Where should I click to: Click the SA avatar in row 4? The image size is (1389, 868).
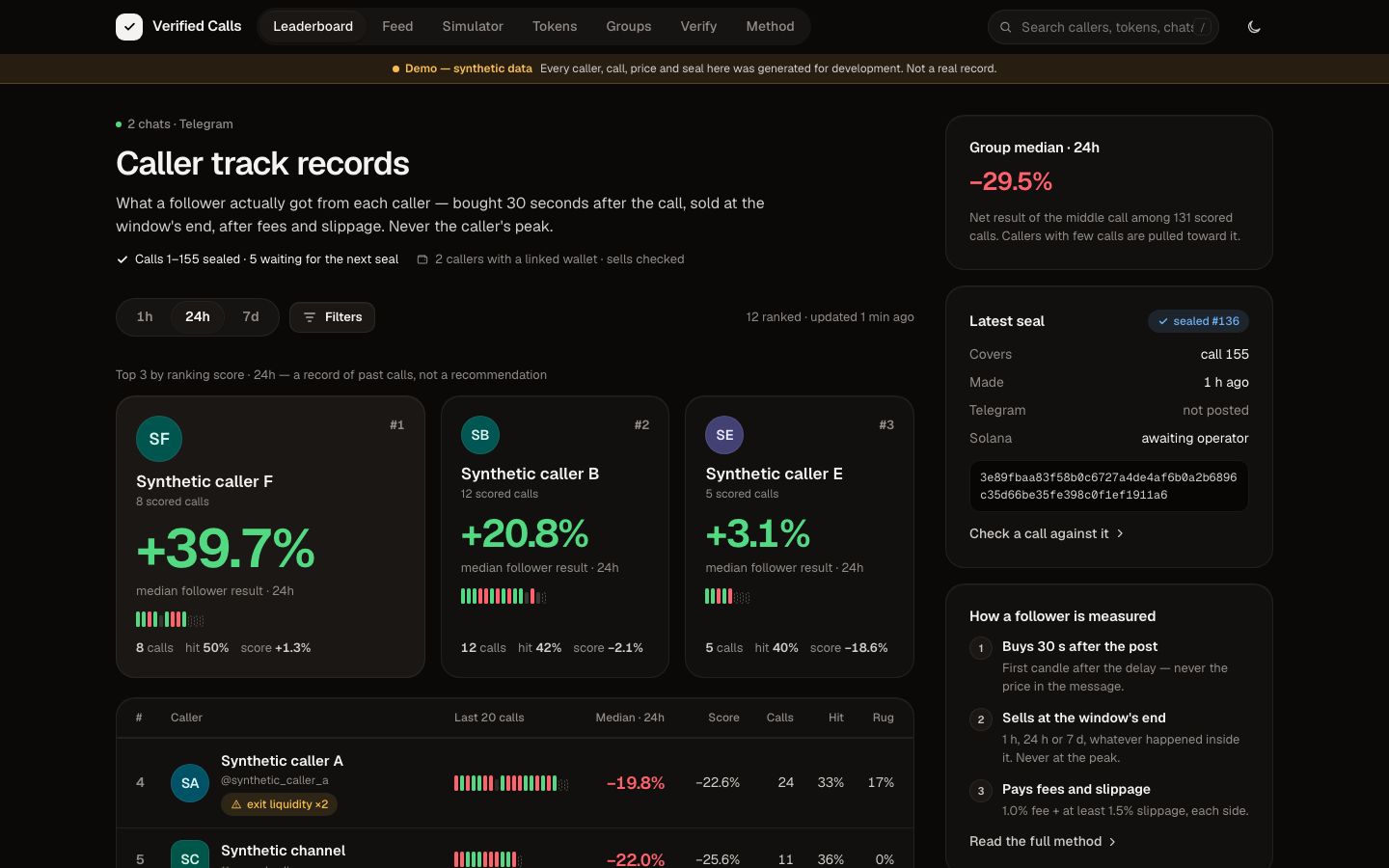[190, 783]
